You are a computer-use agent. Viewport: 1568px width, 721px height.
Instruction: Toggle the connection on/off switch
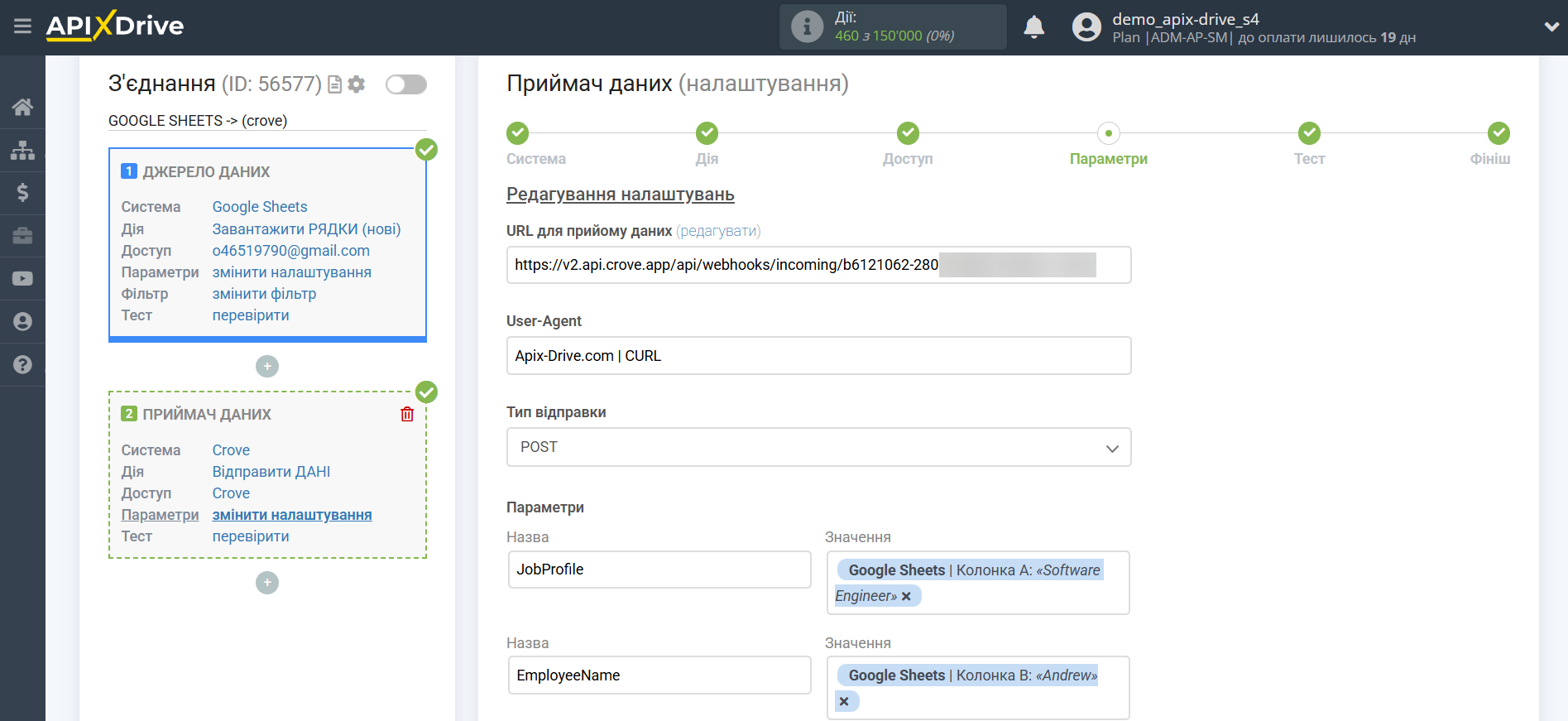405,84
